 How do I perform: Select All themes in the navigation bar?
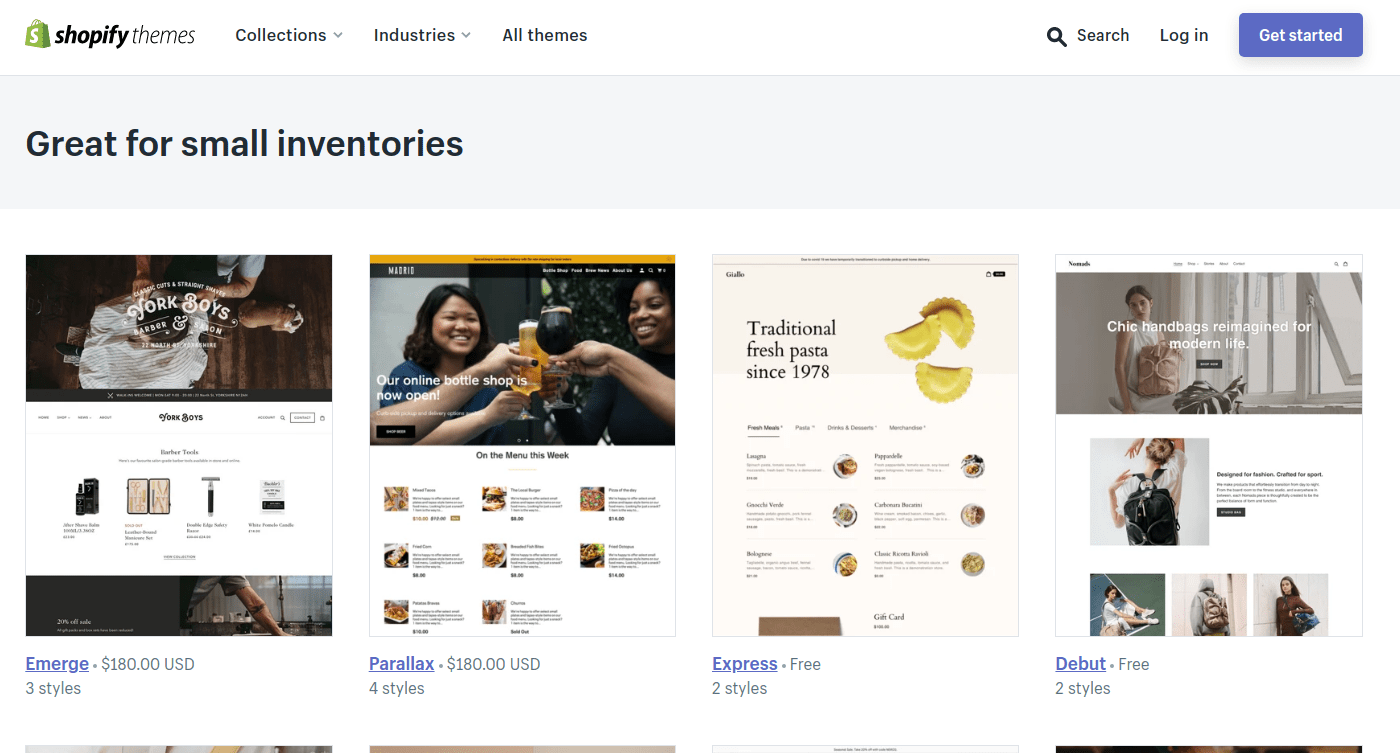point(545,35)
